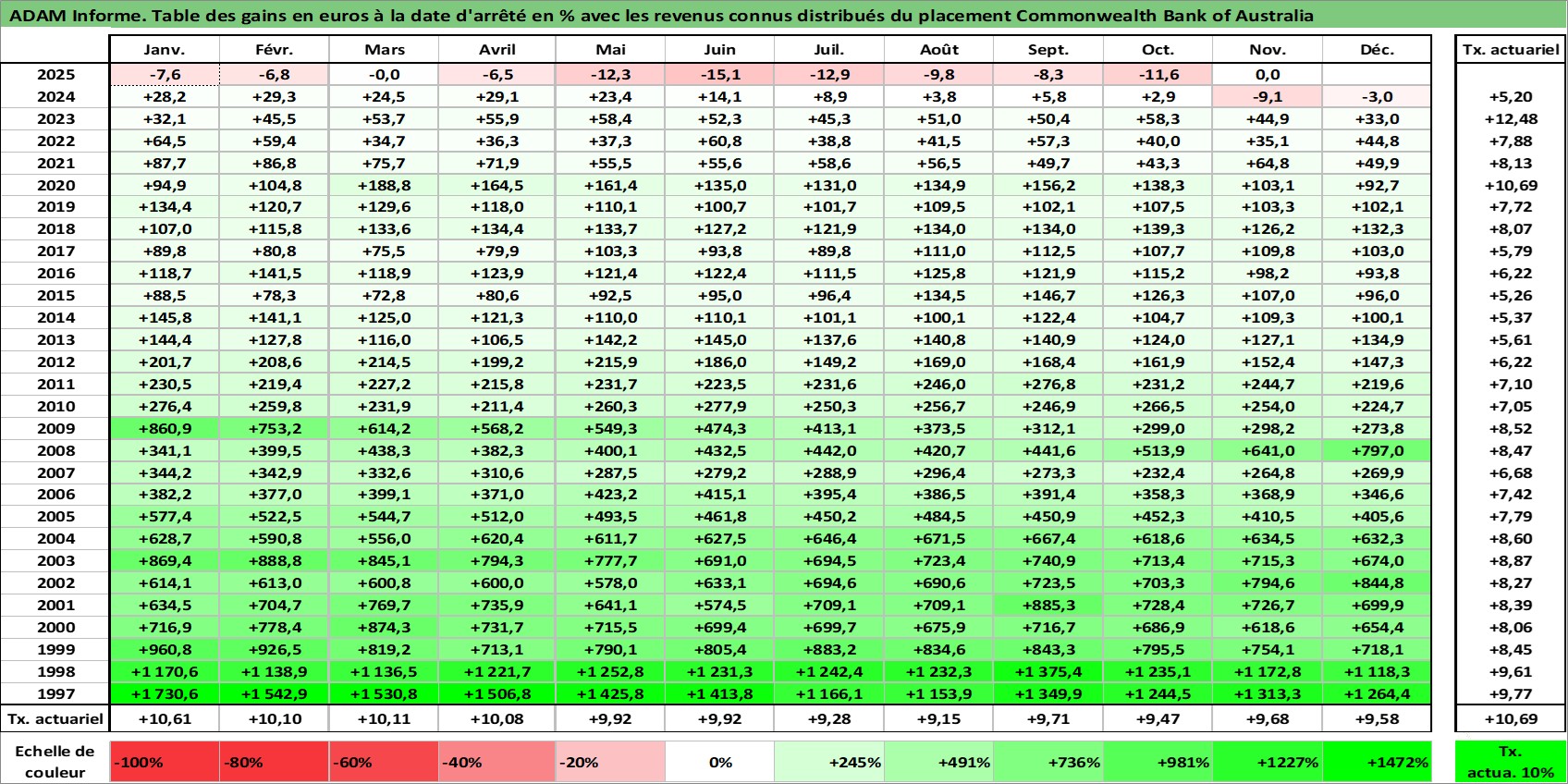Select the 2009 Janv. cell +860,9
This screenshot has height=784, width=1568.
(x=165, y=428)
